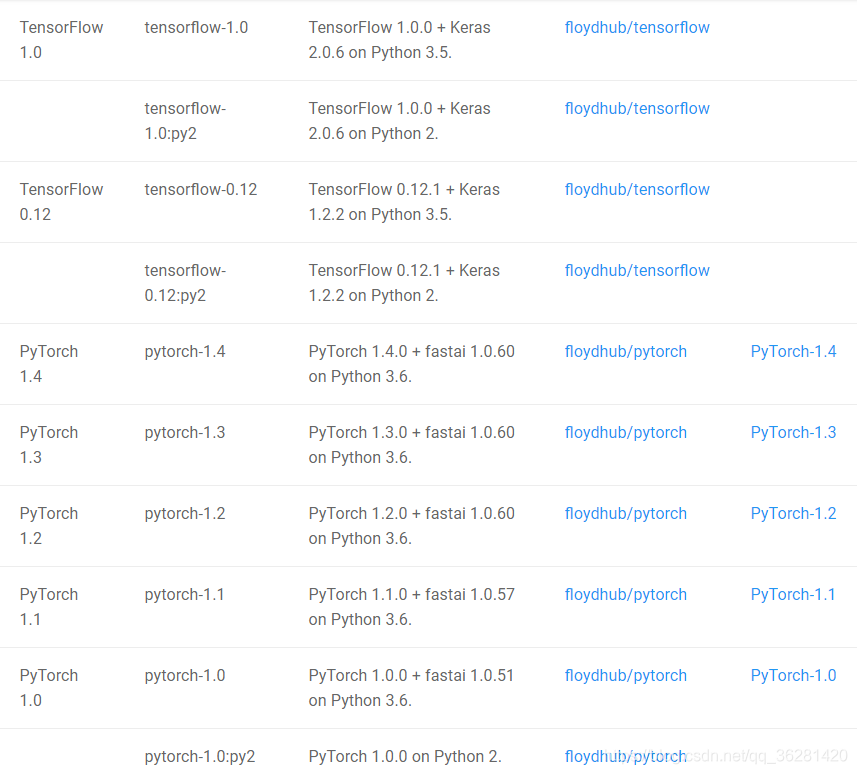Select the "pytorch-1.0" identifier cell
The width and height of the screenshot is (857, 774).
pos(185,675)
